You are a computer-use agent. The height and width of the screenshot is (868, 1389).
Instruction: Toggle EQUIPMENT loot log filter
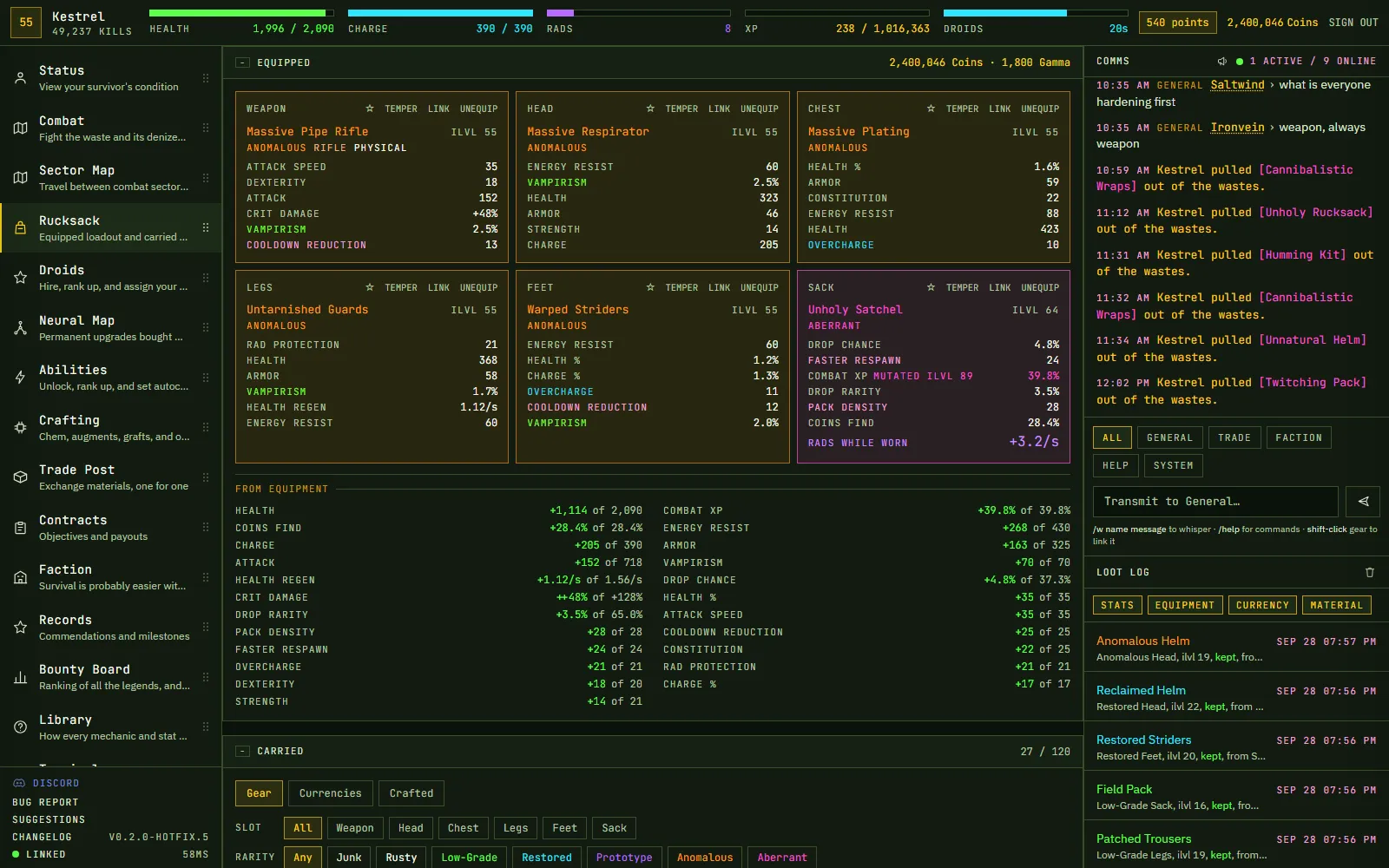click(1184, 605)
